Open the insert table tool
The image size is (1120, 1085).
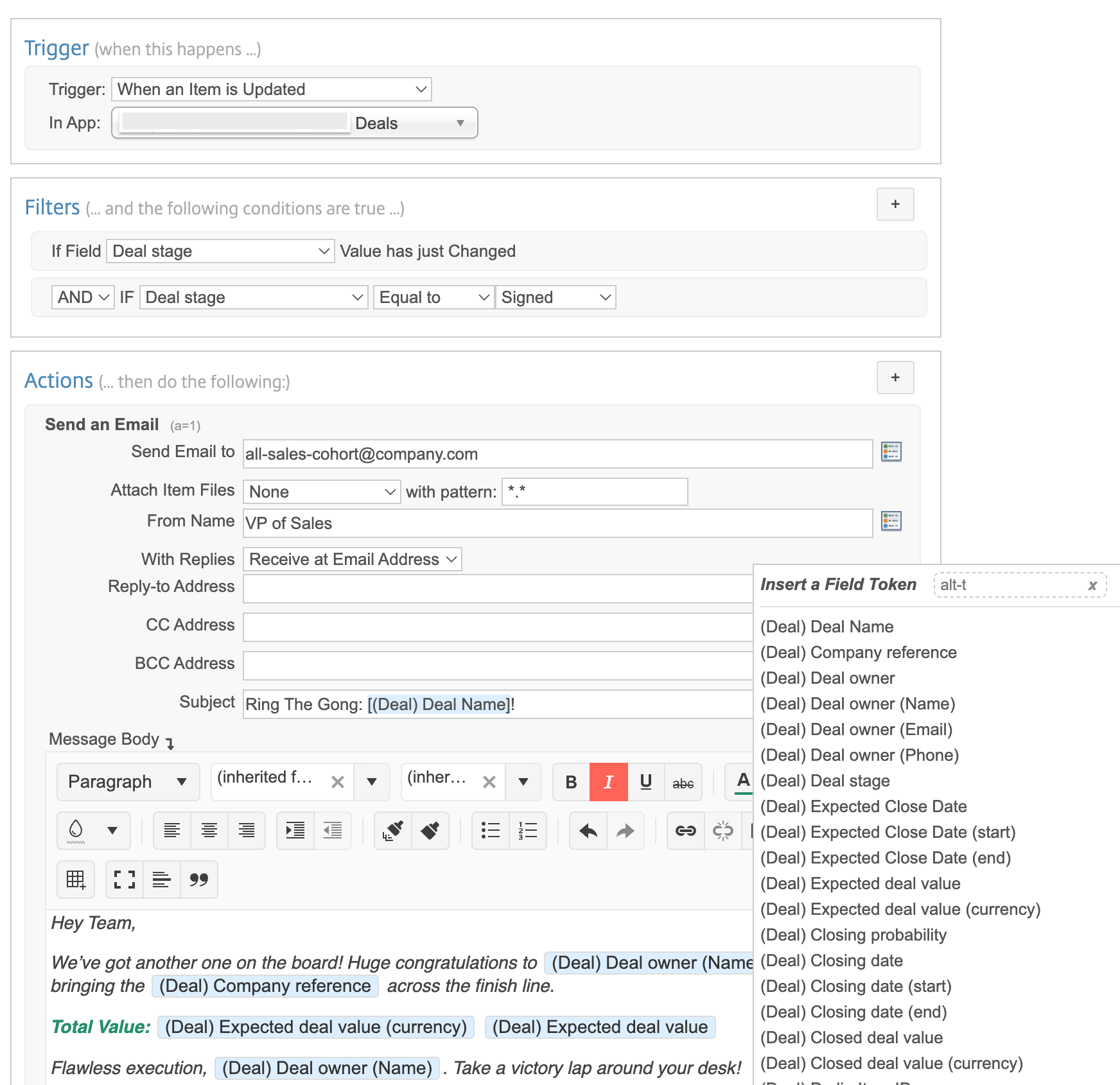click(76, 880)
